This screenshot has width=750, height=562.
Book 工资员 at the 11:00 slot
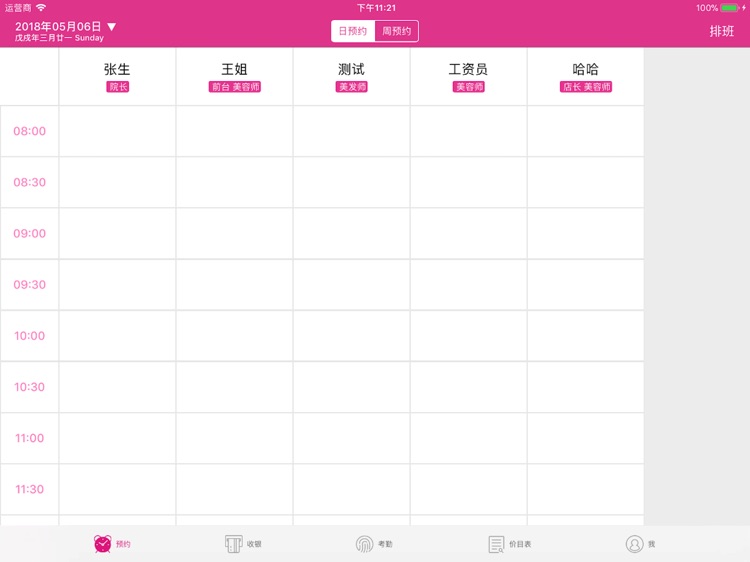(469, 438)
